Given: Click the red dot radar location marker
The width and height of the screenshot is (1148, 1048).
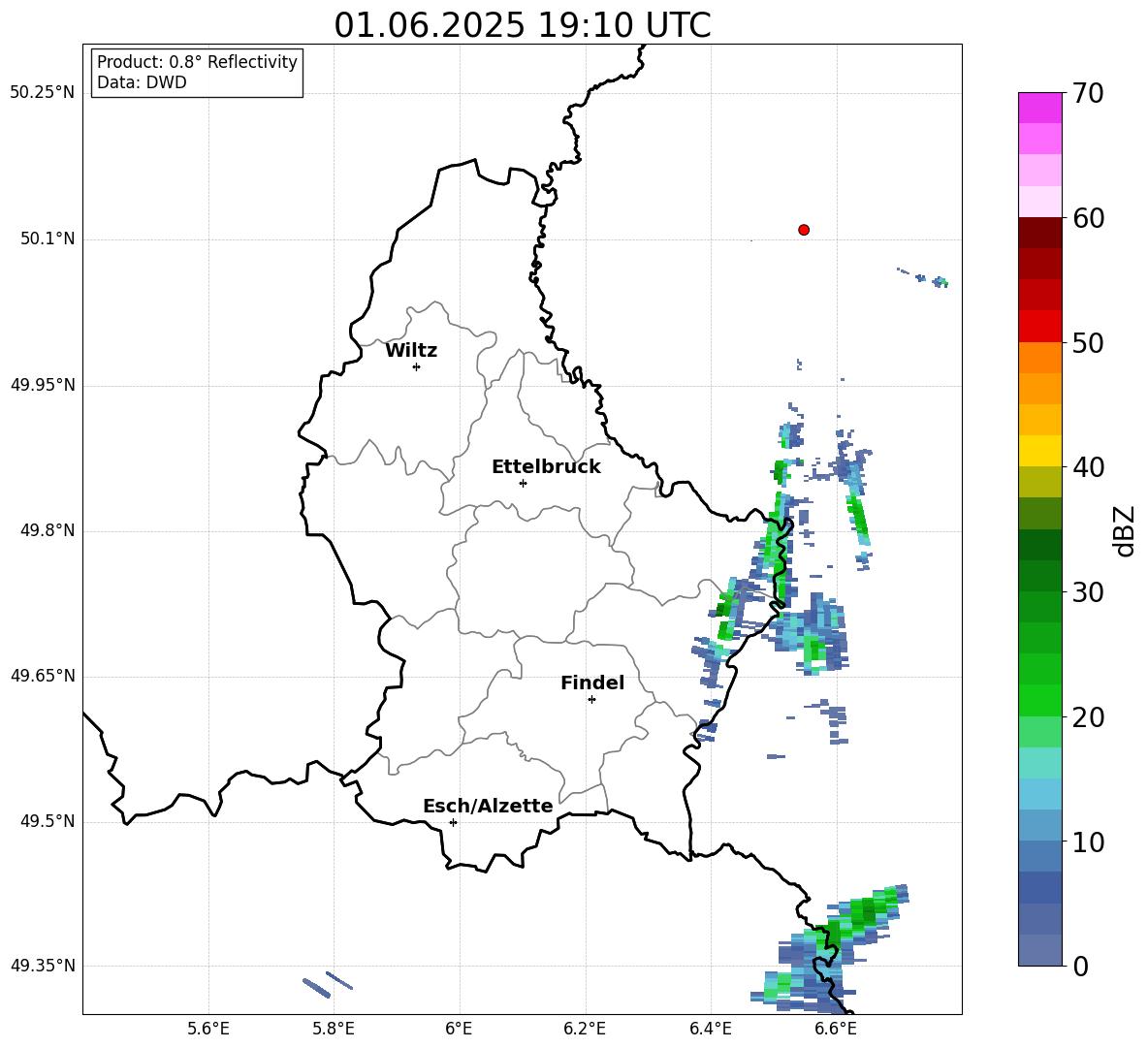Looking at the screenshot, I should 804,230.
